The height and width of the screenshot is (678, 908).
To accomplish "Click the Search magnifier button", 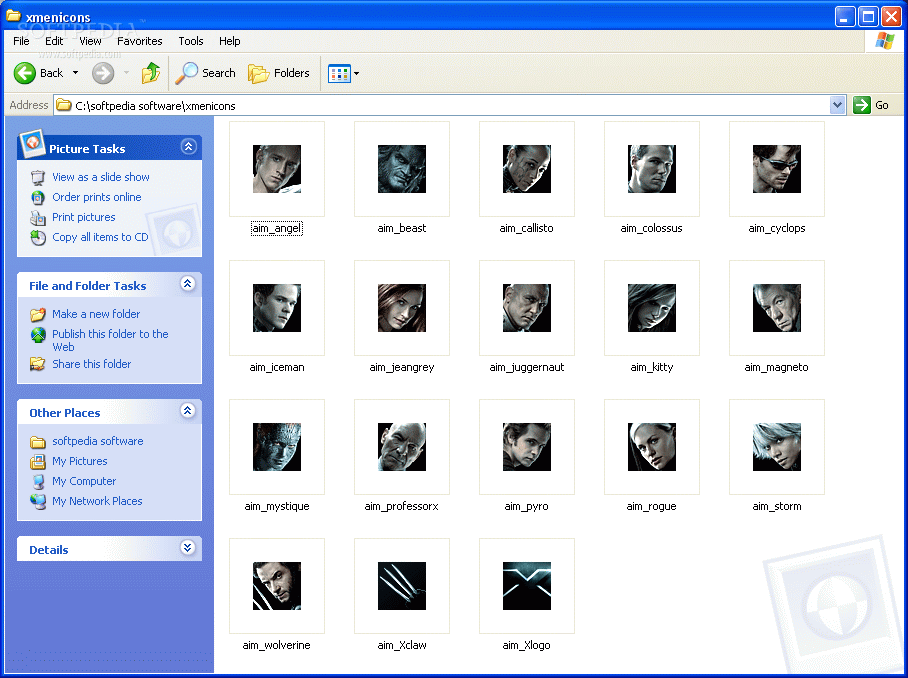I will point(206,73).
